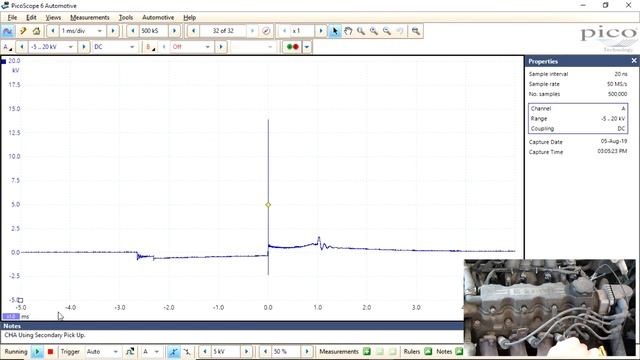The height and width of the screenshot is (360, 640).
Task: Decrease the 500 kS sample count
Action: click(x=133, y=31)
